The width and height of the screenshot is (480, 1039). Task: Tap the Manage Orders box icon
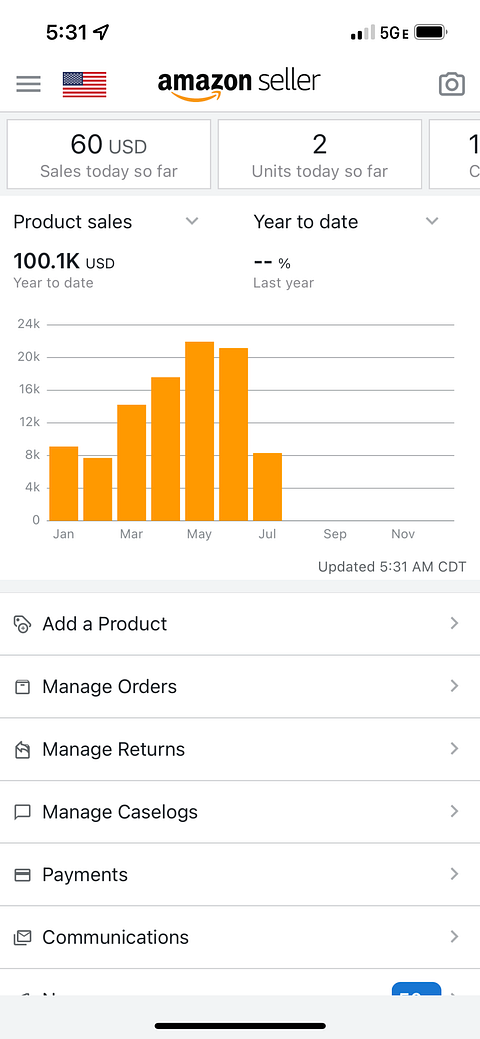23,686
